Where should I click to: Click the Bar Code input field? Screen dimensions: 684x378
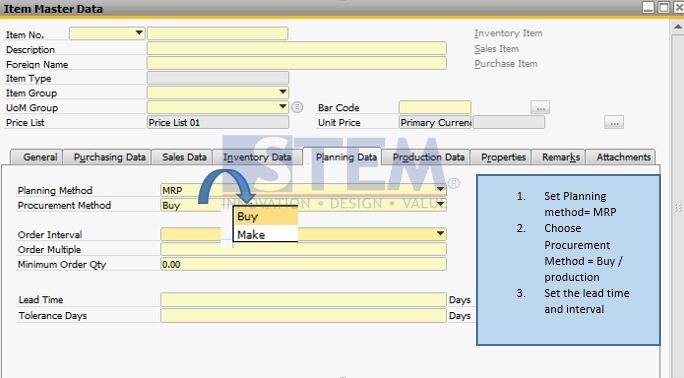click(435, 107)
